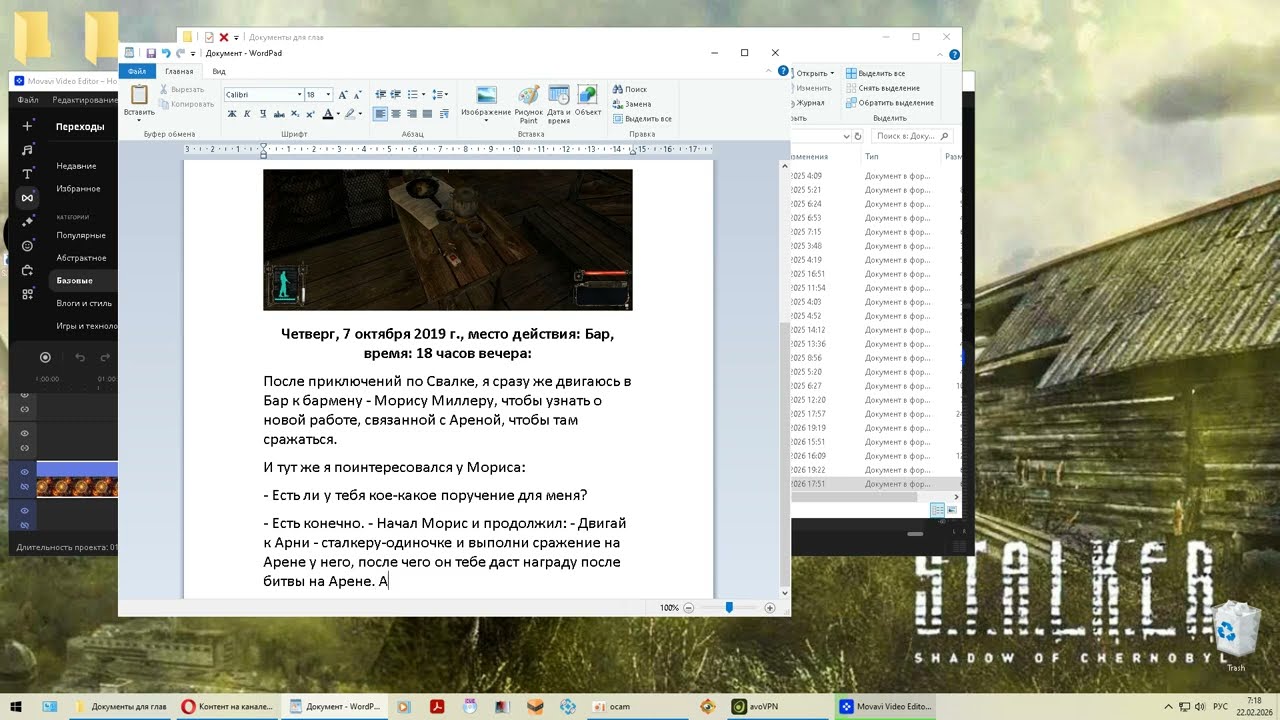The width and height of the screenshot is (1280, 720).
Task: Click the Movavi import plus icon
Action: [28, 126]
